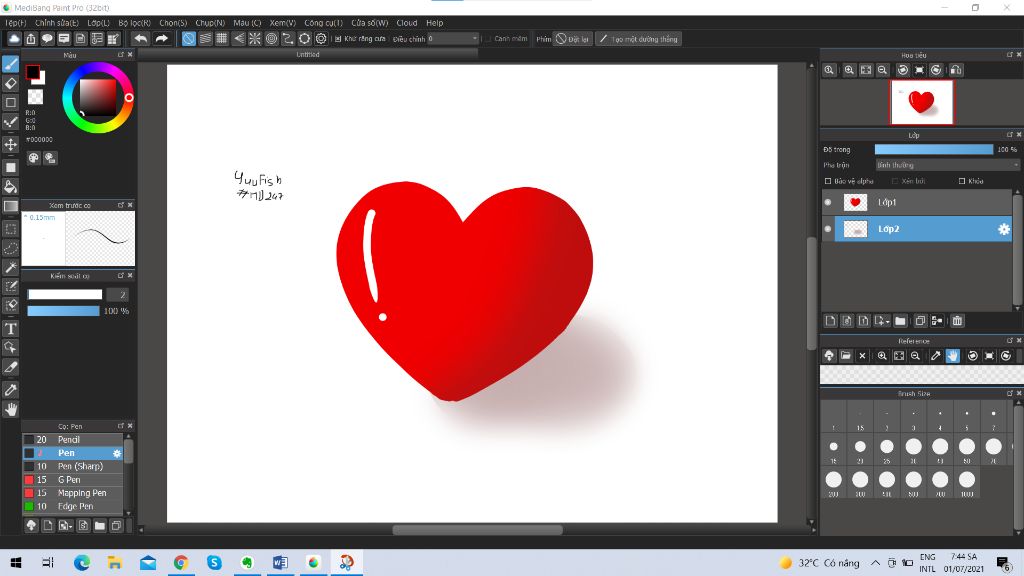1024x576 pixels.
Task: Open the Chỉnh sửa(E) menu
Action: [57, 23]
